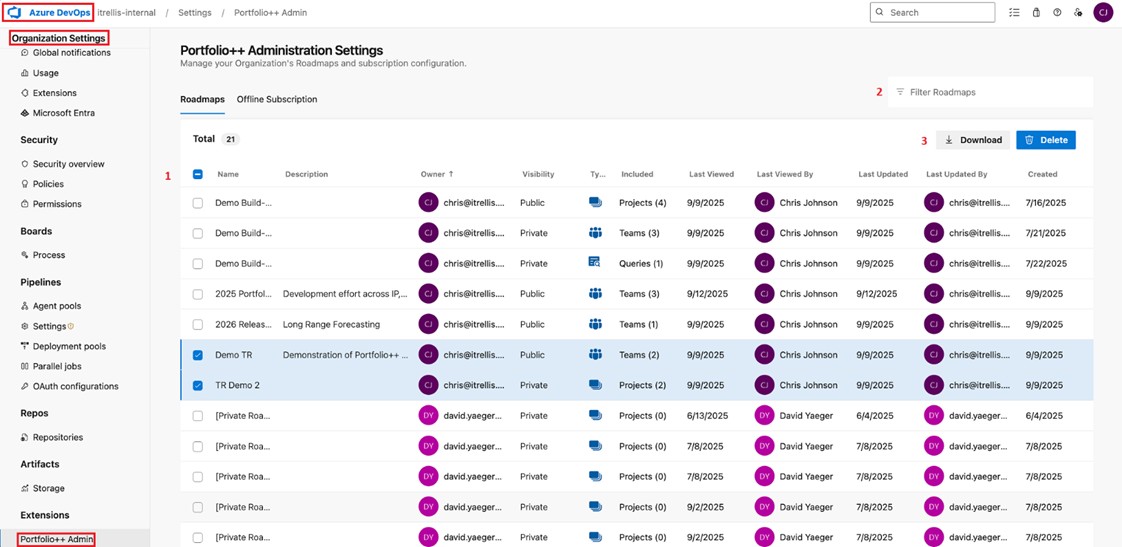Open the CJ account avatar menu

(1103, 13)
